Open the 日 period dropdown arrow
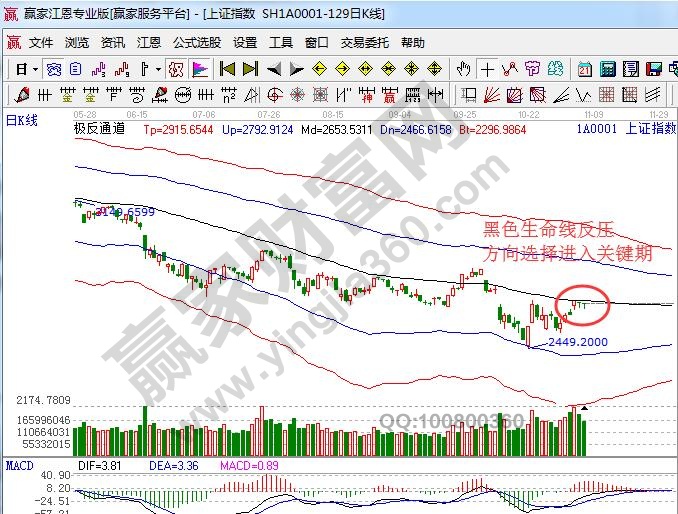 (35, 69)
